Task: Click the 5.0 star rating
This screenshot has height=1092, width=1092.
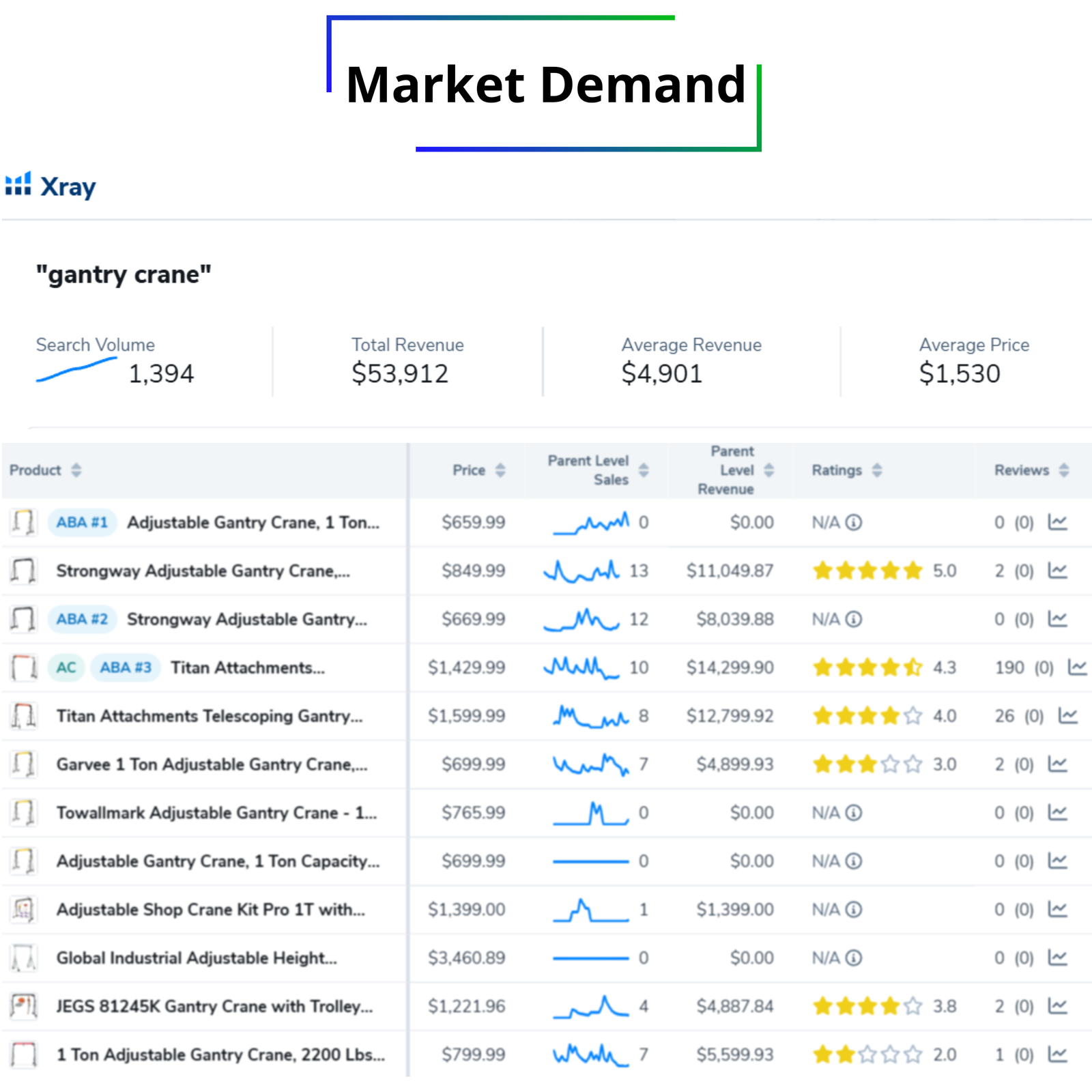Action: (x=867, y=571)
